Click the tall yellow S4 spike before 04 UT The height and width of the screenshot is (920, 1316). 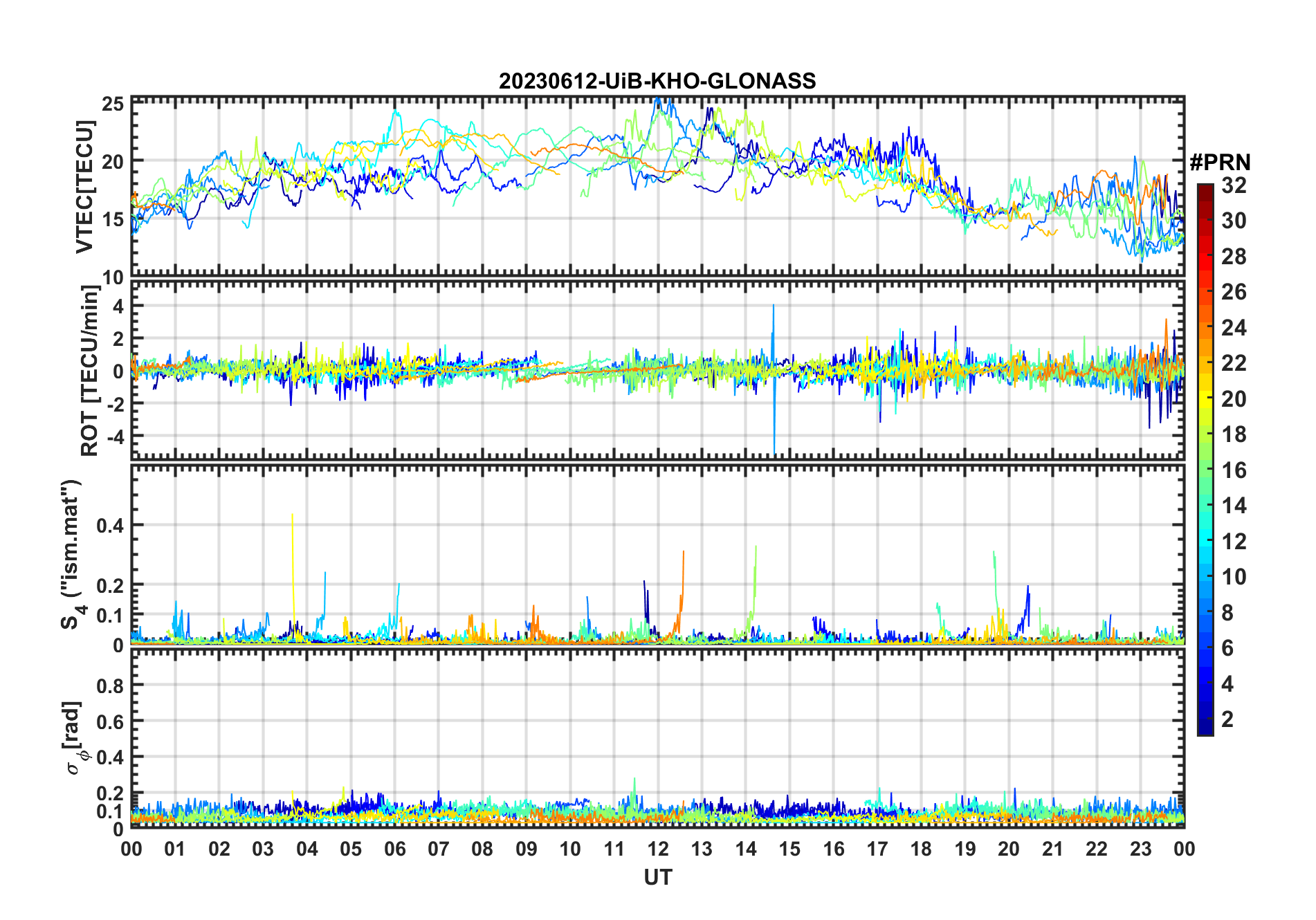pos(293,526)
